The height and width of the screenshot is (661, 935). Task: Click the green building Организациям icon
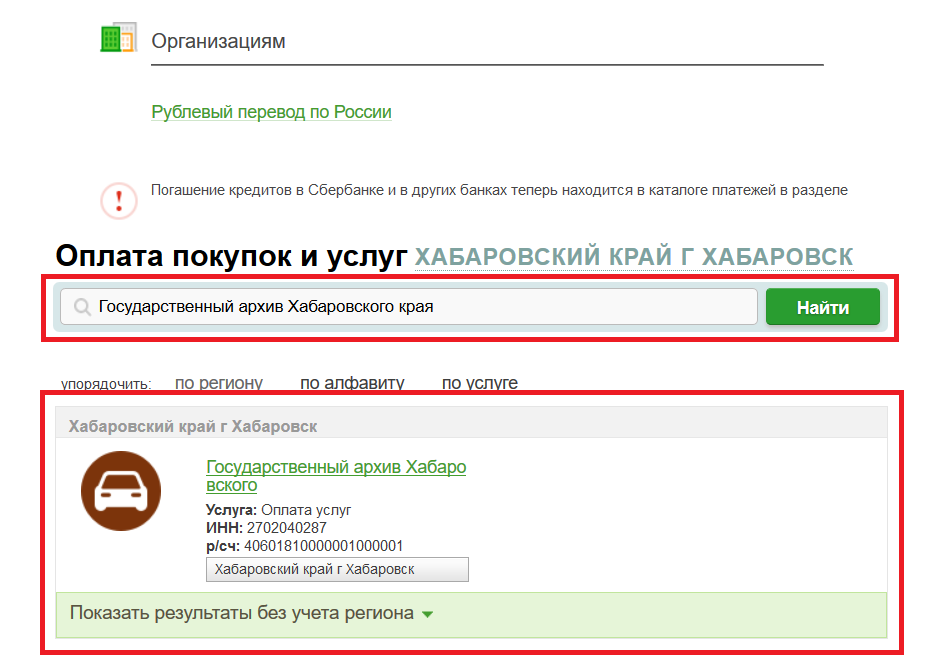click(x=119, y=38)
